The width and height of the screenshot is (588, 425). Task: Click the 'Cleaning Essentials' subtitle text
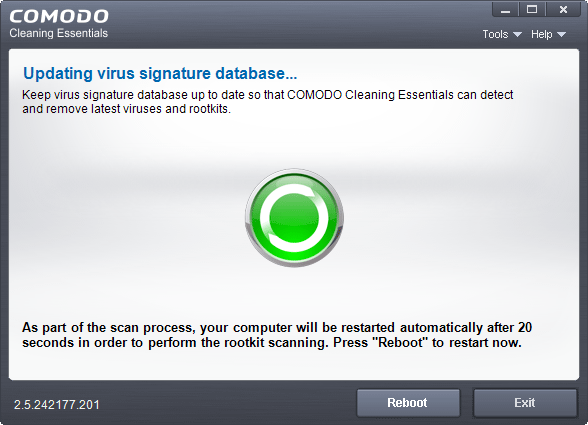58,33
